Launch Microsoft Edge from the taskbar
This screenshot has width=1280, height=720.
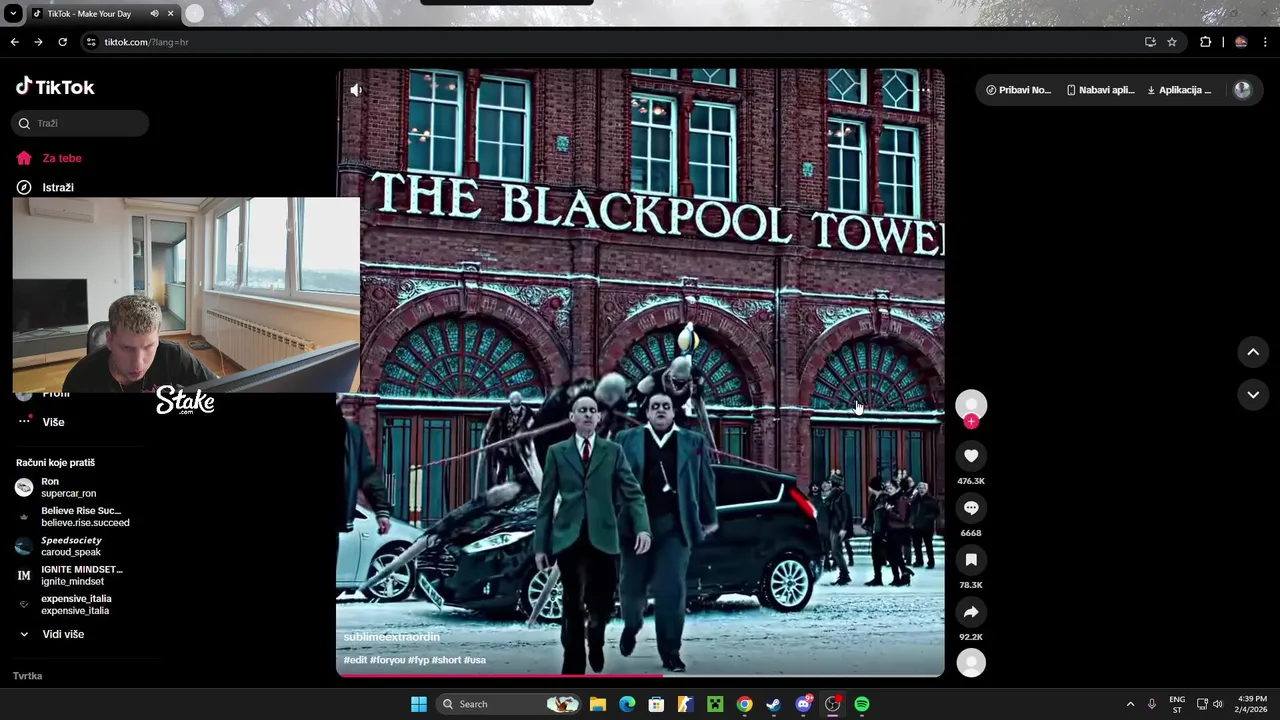point(627,704)
